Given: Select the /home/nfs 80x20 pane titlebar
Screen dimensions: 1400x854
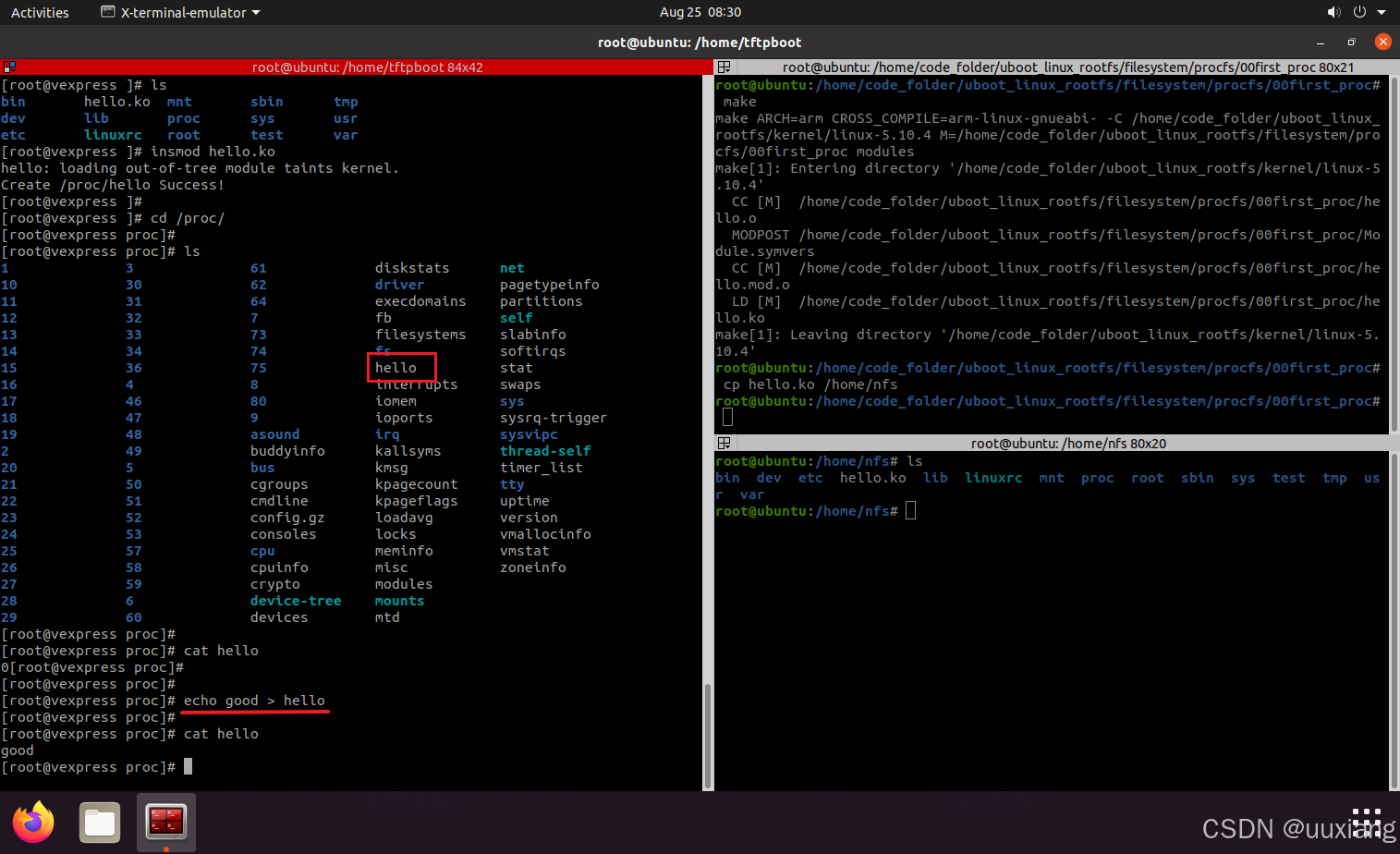Looking at the screenshot, I should coord(1068,443).
